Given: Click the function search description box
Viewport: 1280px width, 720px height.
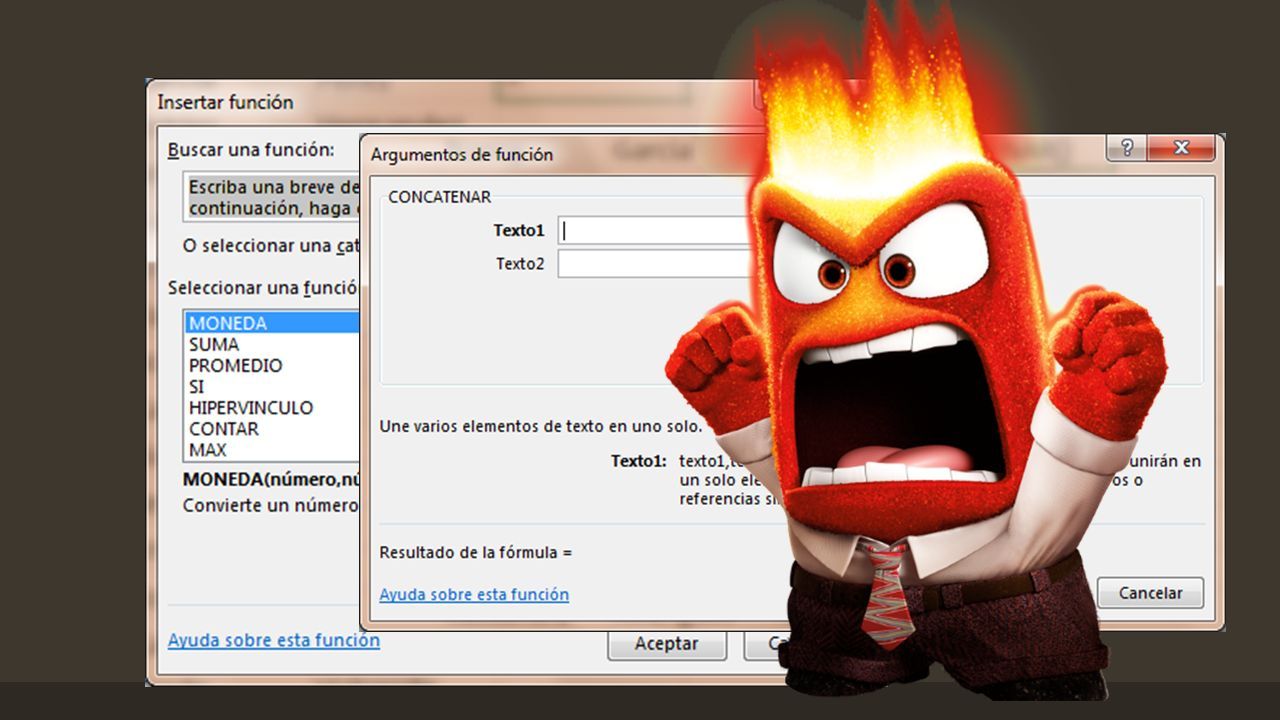Looking at the screenshot, I should pyautogui.click(x=272, y=197).
